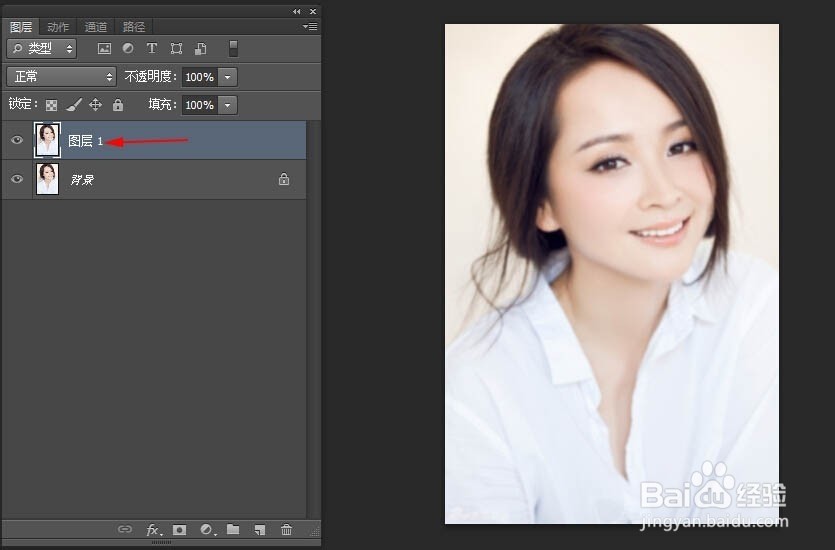835x550 pixels.
Task: Click the 填充 100% value field
Action: pyautogui.click(x=200, y=105)
